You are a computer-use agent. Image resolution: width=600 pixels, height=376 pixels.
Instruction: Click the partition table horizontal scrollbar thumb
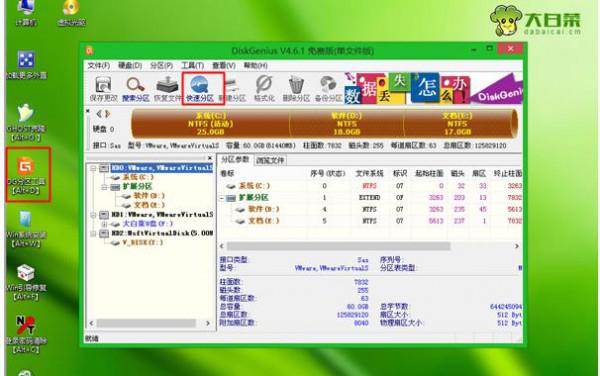tap(338, 246)
